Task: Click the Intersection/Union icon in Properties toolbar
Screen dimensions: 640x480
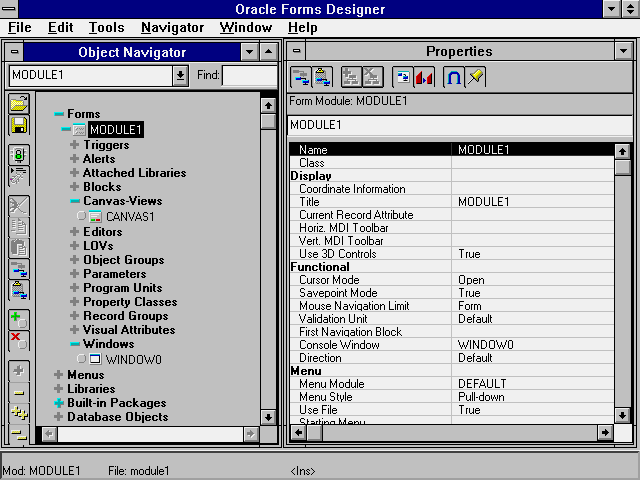Action: point(453,77)
